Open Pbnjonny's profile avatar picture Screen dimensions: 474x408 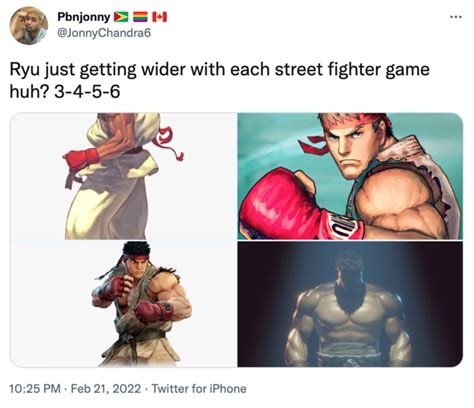pos(29,25)
